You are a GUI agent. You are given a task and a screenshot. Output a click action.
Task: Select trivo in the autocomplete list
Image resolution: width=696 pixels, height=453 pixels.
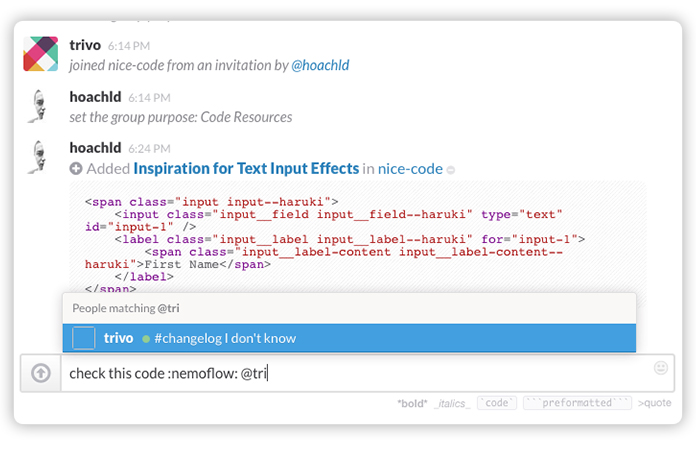coord(349,338)
